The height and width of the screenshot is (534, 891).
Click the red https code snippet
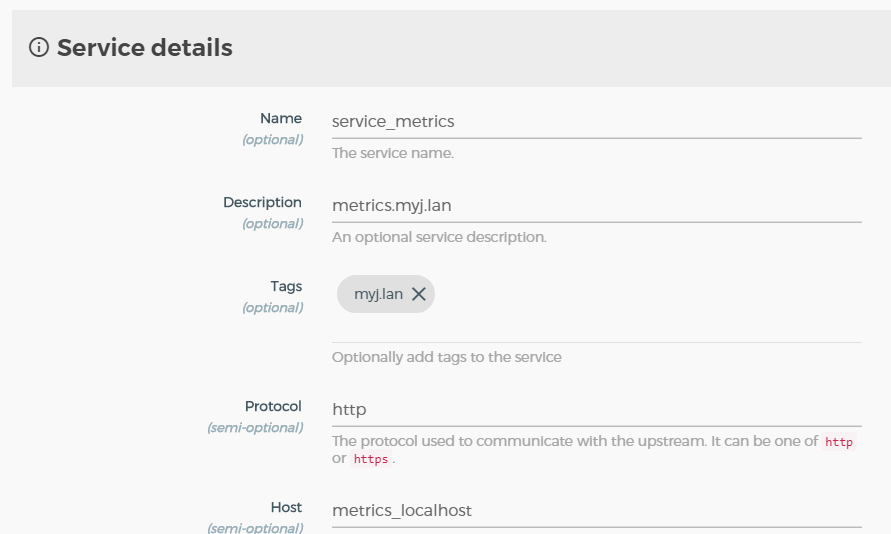[370, 459]
